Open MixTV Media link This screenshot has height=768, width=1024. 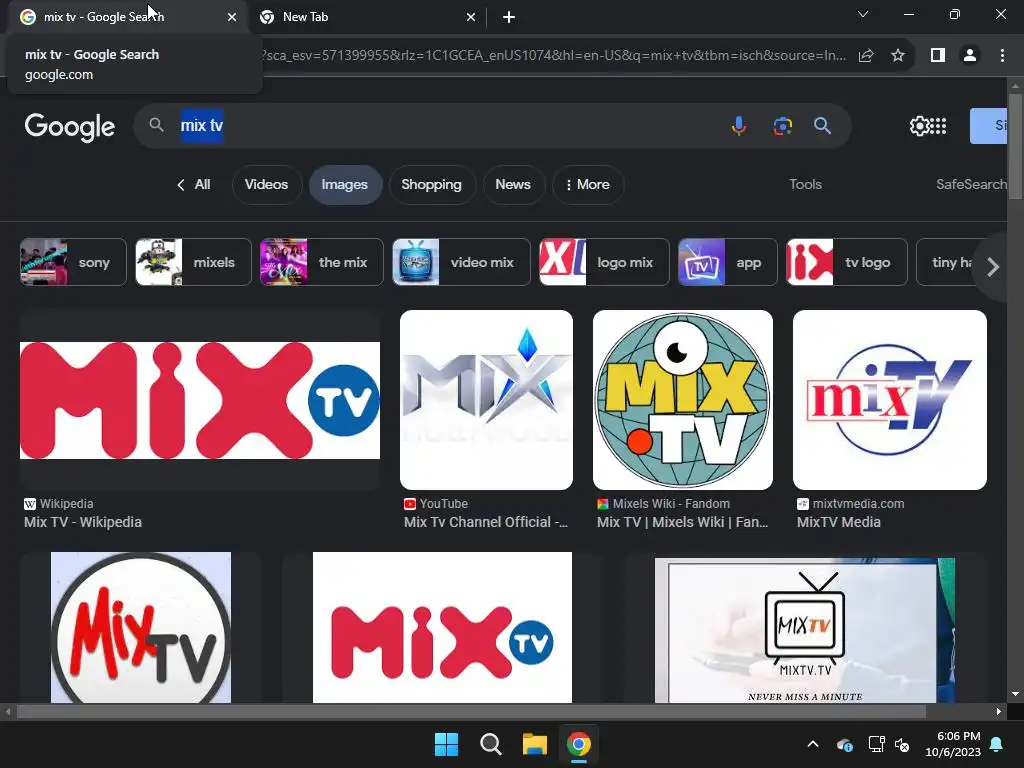pyautogui.click(x=839, y=522)
